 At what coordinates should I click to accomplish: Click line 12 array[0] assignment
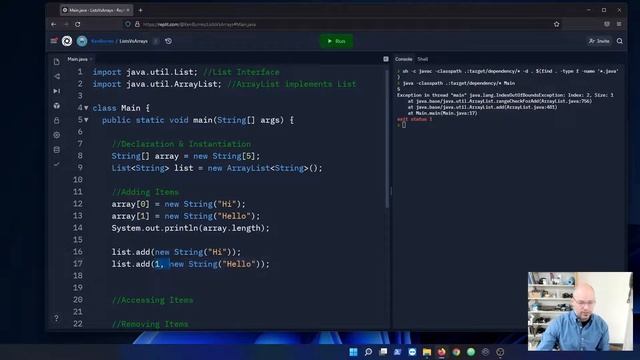click(178, 204)
